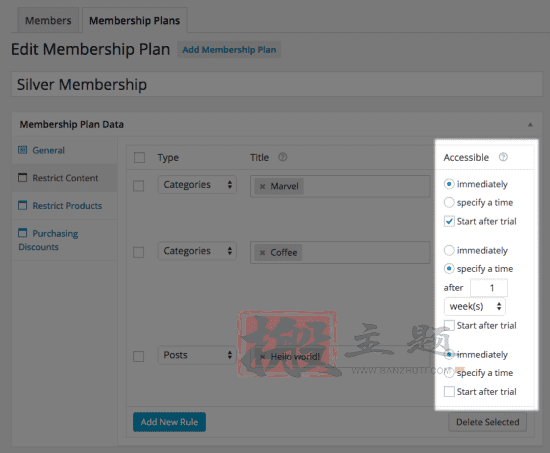Viewport: 550px width, 453px height.
Task: Switch to the Members tab
Action: click(48, 21)
